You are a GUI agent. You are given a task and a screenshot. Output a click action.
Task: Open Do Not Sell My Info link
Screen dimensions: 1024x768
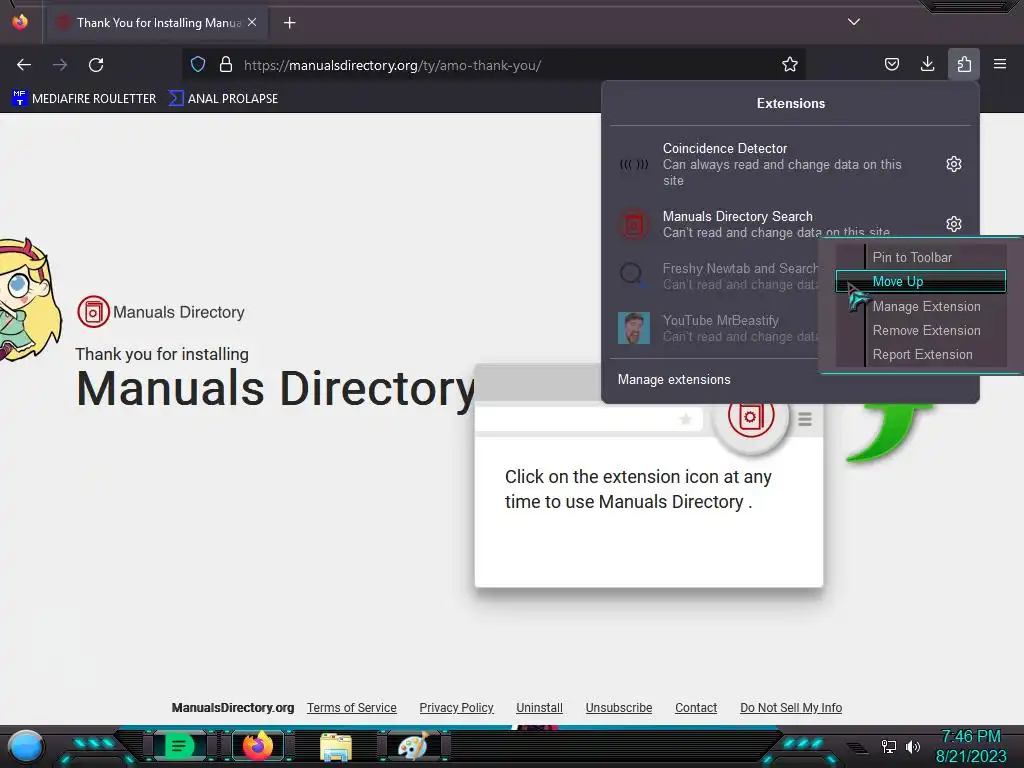coord(791,707)
